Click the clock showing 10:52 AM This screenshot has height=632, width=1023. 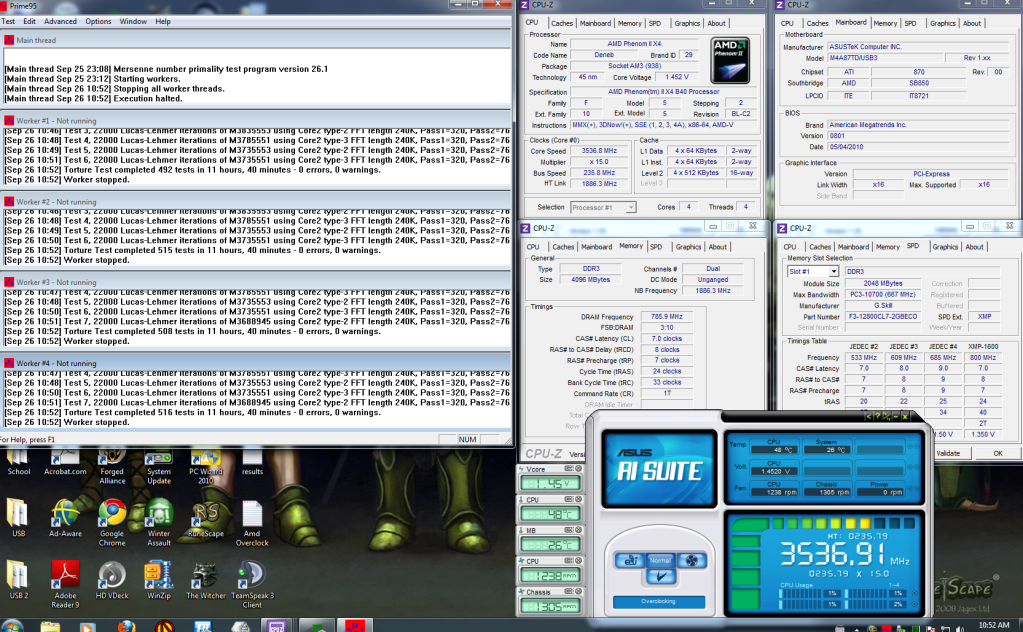(993, 625)
